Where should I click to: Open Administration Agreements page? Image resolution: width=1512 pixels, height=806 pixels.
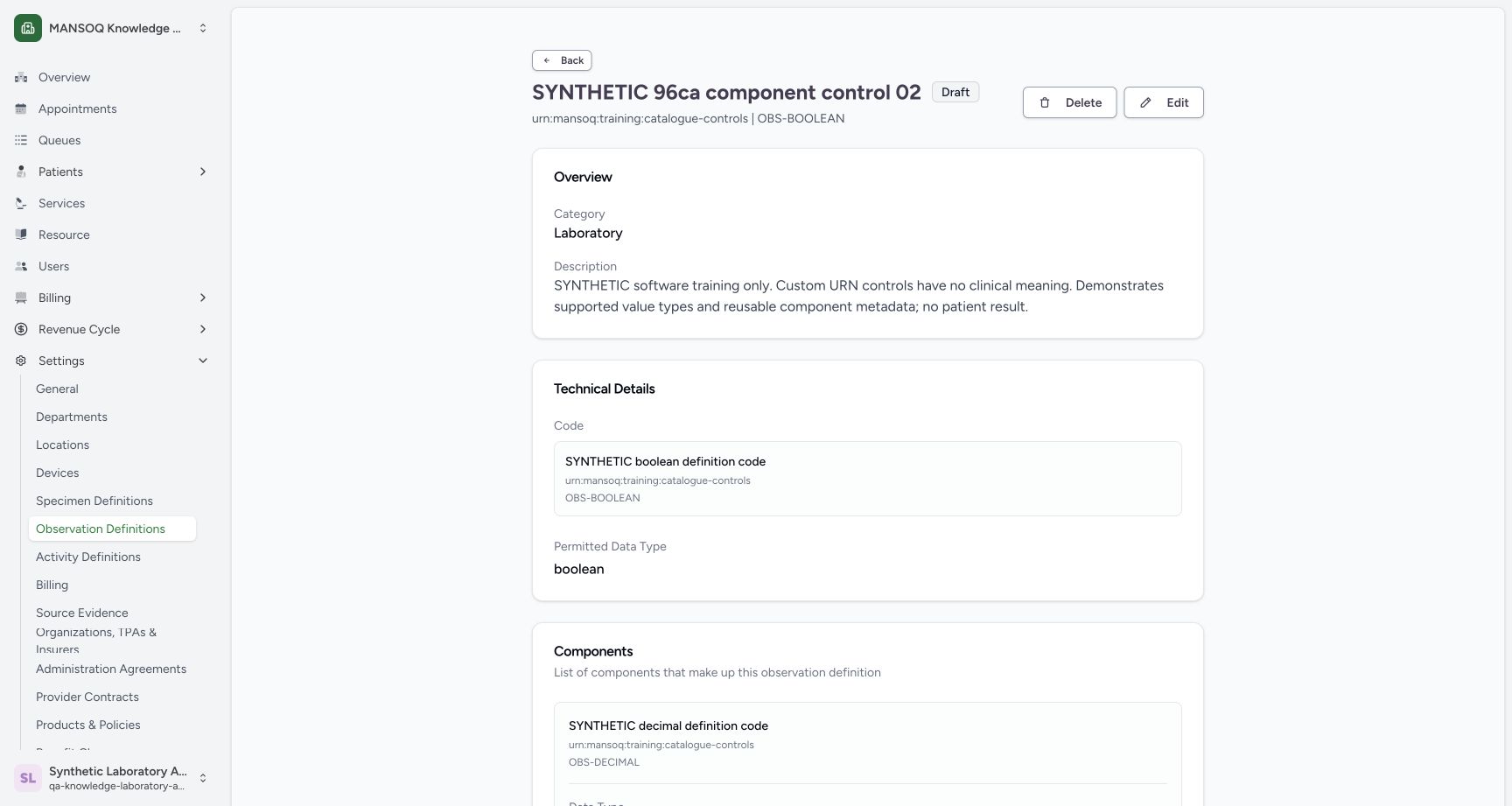pos(112,669)
